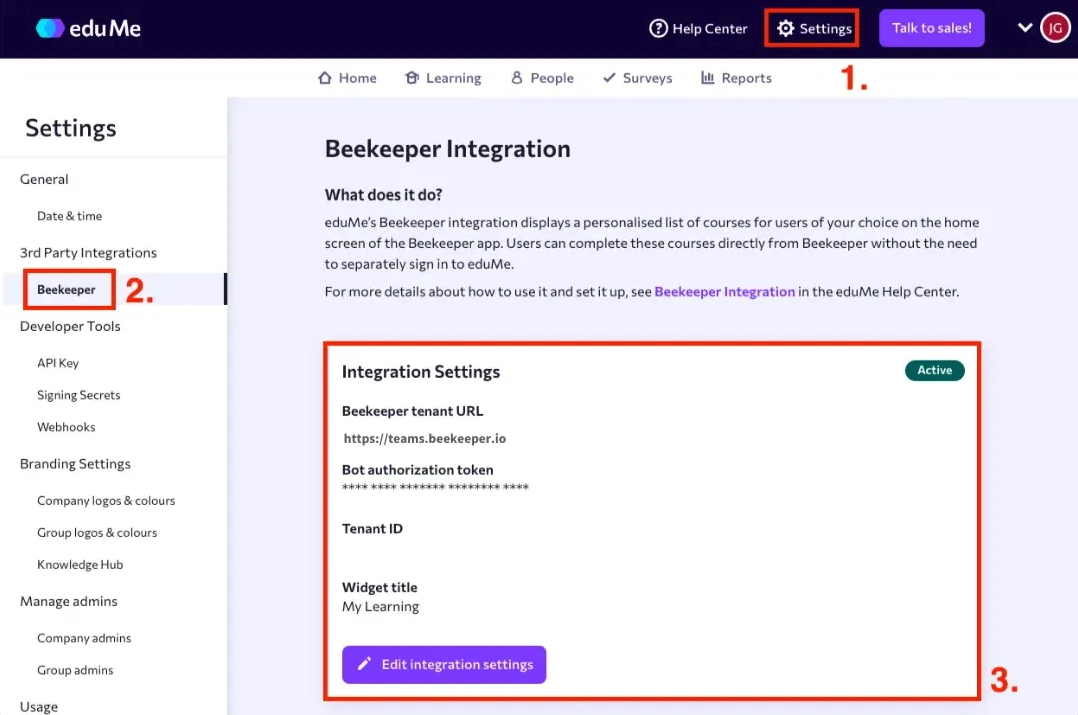
Task: Click the People person icon
Action: [x=516, y=78]
